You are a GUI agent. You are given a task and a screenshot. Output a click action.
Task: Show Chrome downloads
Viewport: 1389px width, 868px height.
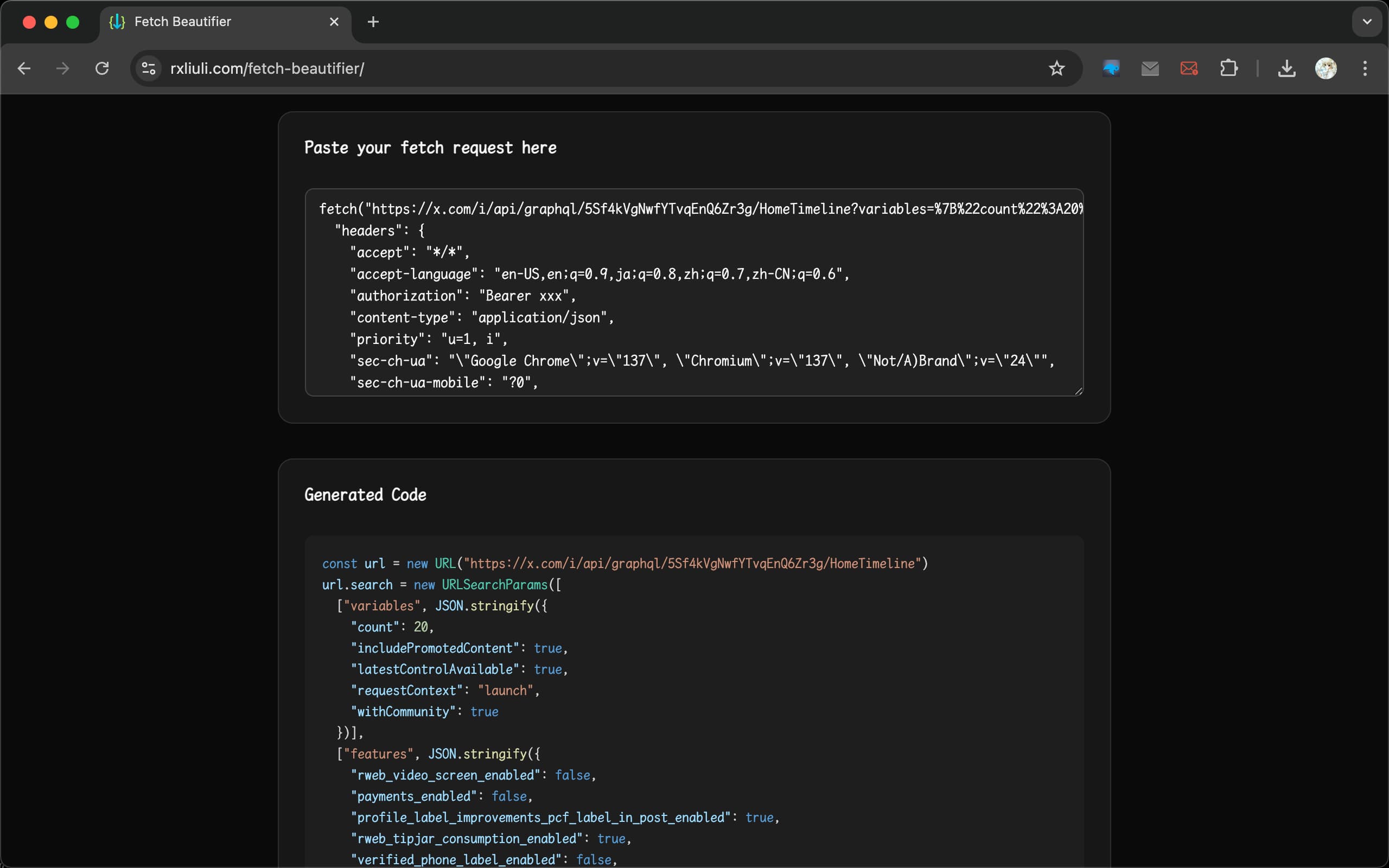(x=1286, y=68)
